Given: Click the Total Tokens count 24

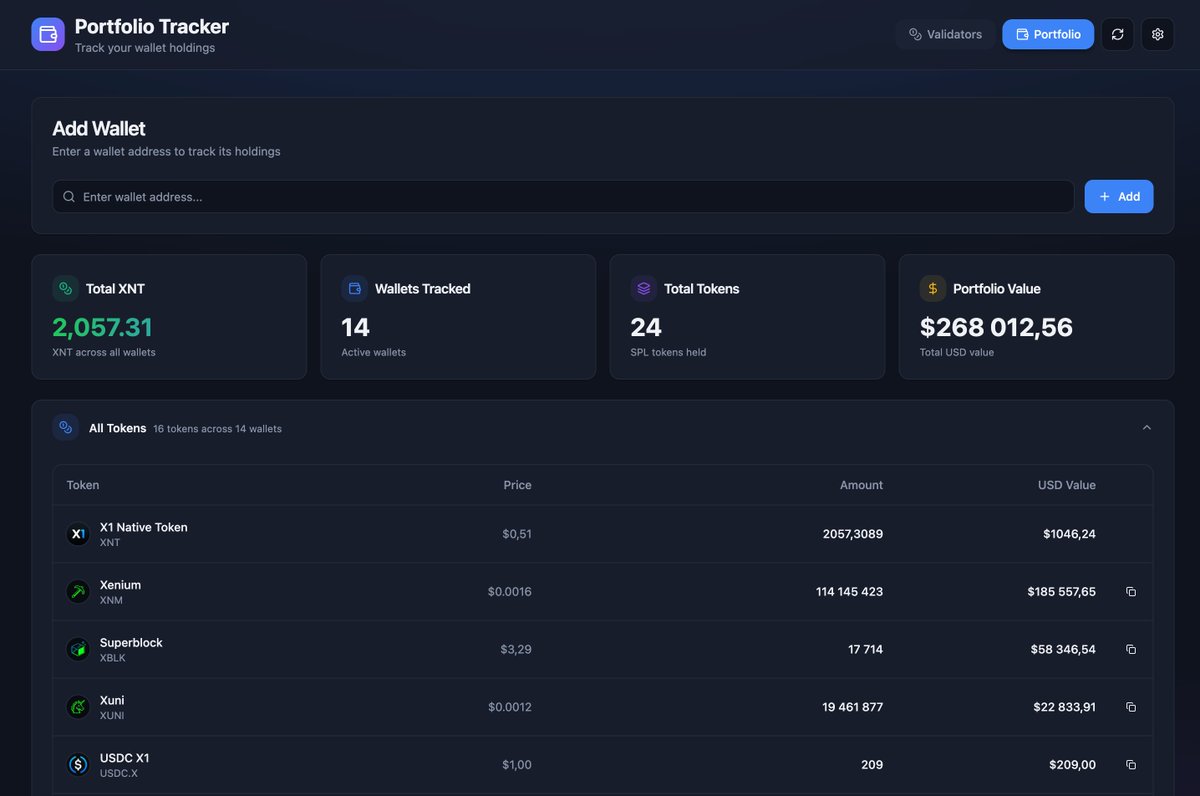Looking at the screenshot, I should [646, 327].
